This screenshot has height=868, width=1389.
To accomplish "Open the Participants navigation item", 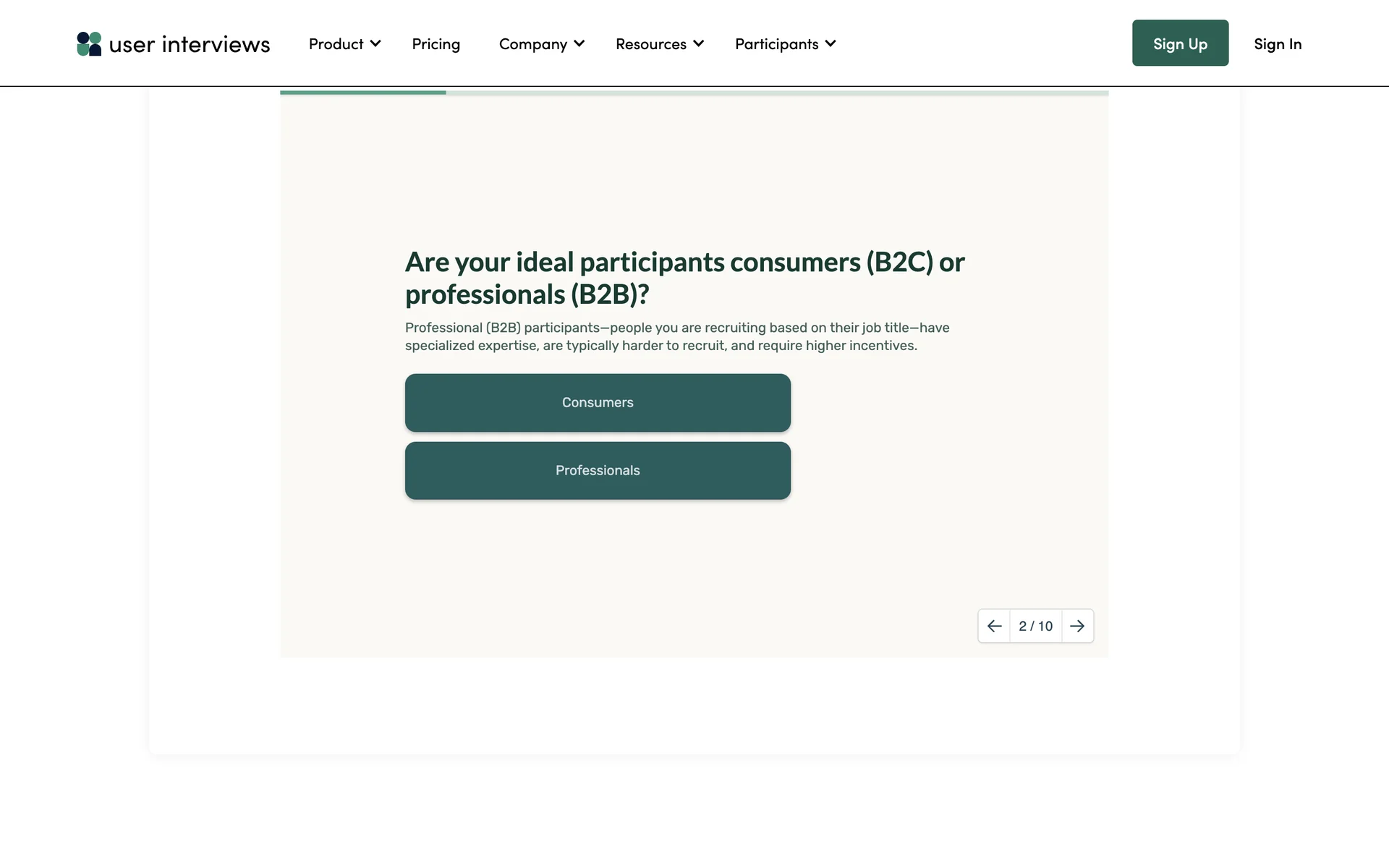I will [x=776, y=44].
